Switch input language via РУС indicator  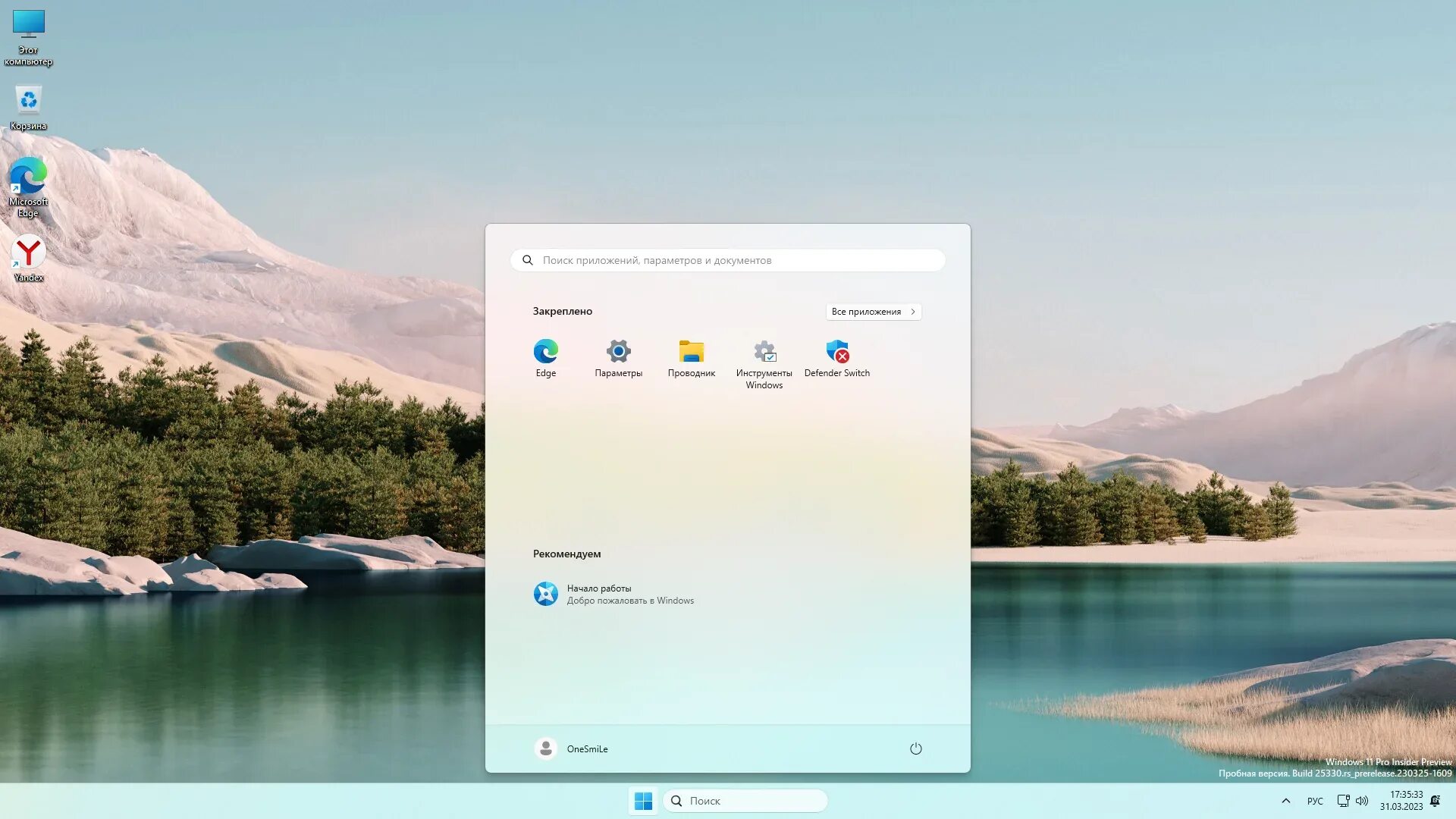(x=1315, y=801)
